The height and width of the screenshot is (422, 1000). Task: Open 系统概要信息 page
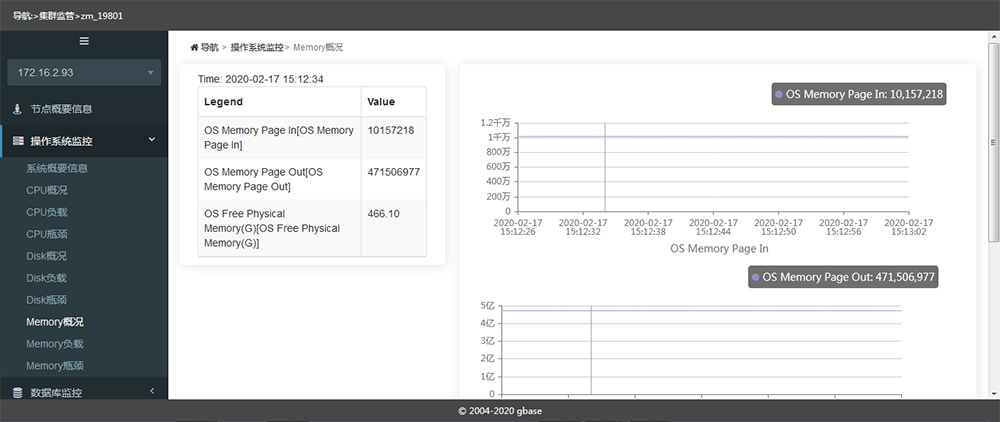[57, 168]
